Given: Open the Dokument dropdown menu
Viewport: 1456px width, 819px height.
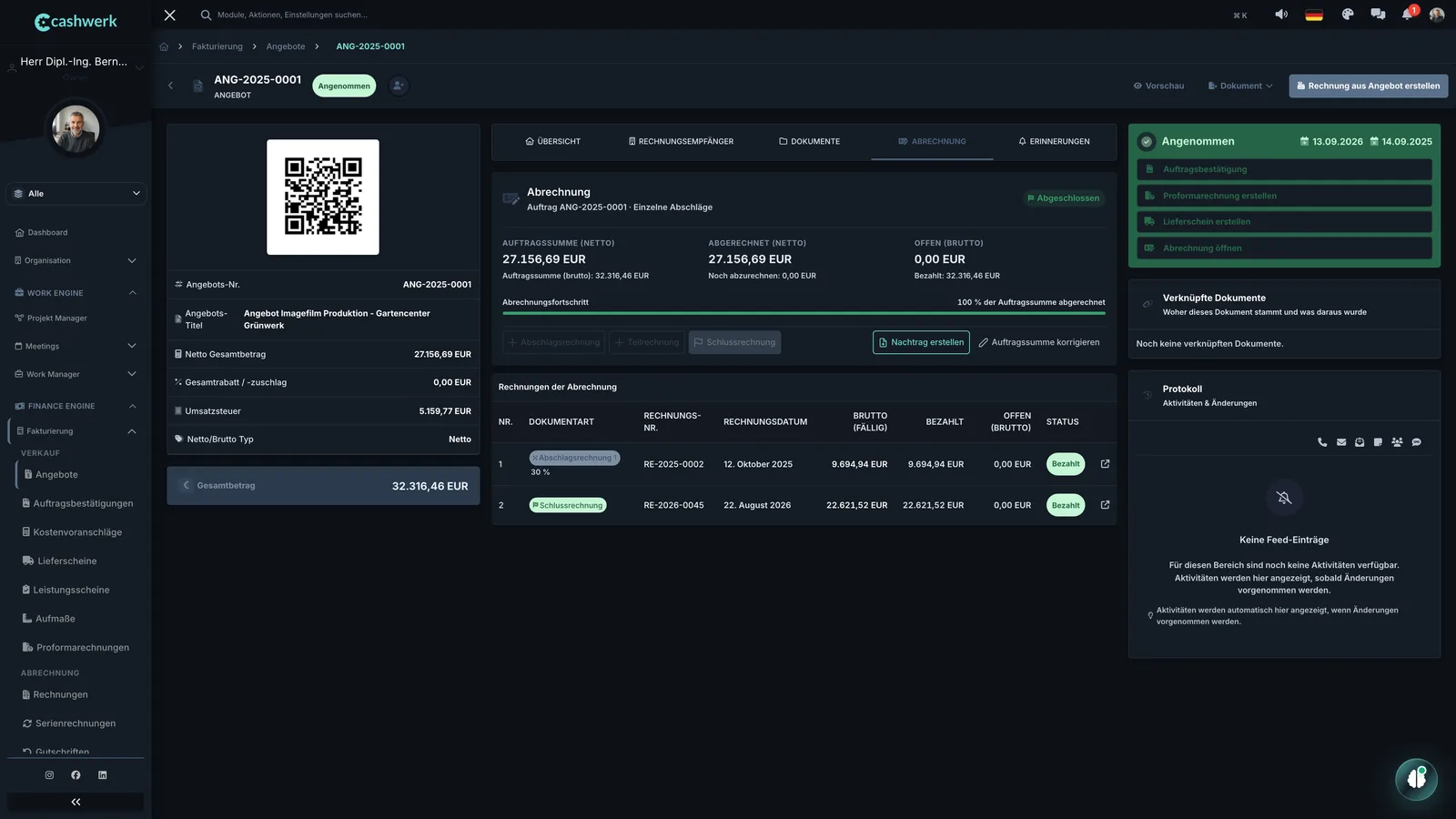Looking at the screenshot, I should [x=1239, y=86].
